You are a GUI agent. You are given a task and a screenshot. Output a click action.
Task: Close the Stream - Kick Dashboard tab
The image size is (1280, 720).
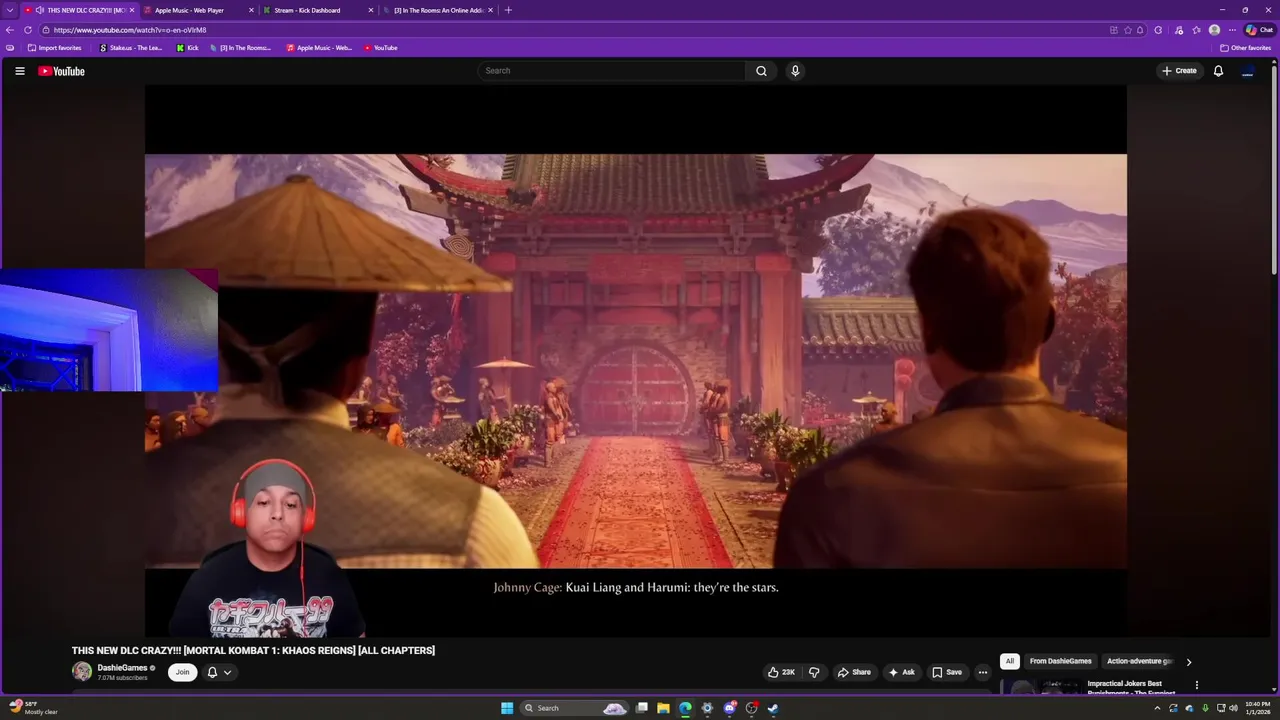(x=371, y=10)
